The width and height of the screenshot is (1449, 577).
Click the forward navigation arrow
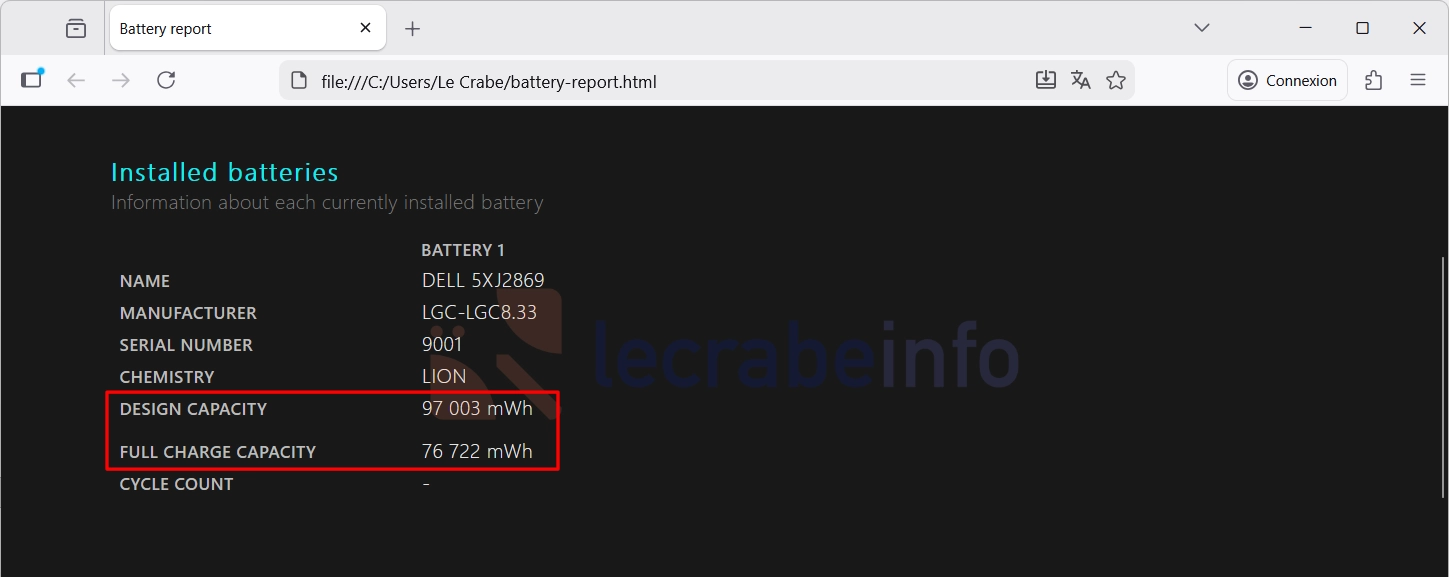[121, 81]
